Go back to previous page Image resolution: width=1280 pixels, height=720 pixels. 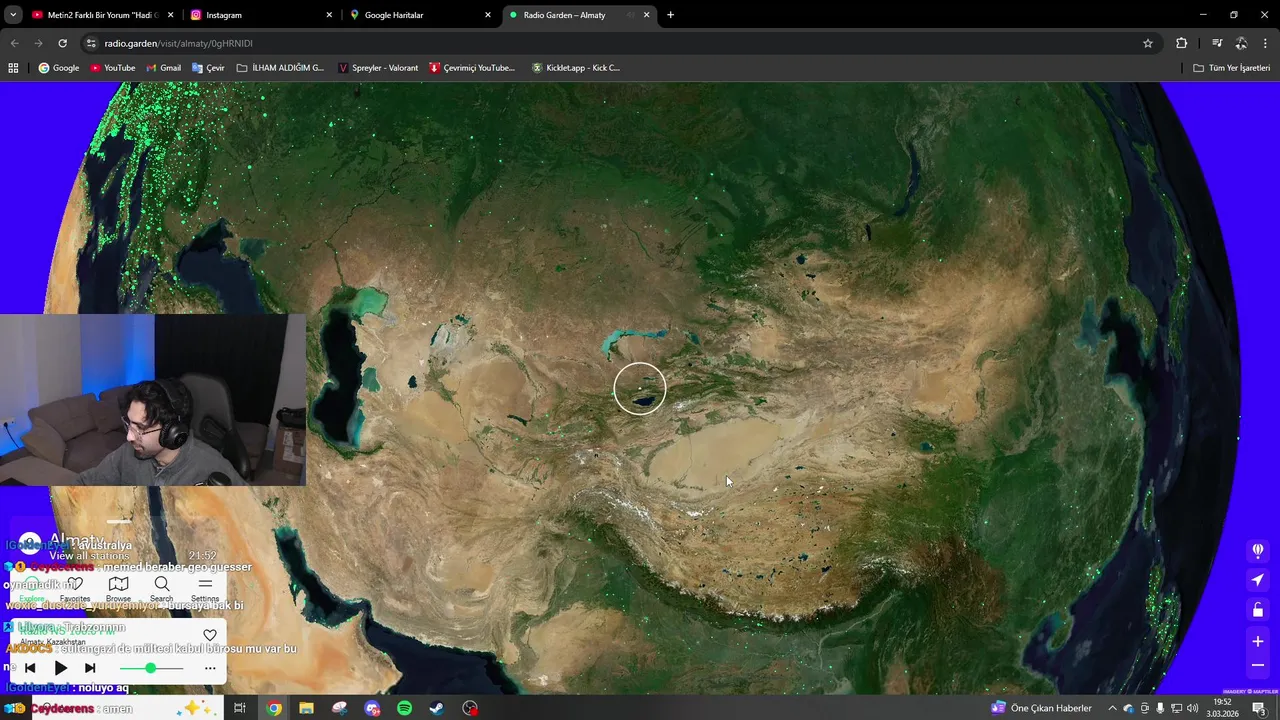coord(14,43)
